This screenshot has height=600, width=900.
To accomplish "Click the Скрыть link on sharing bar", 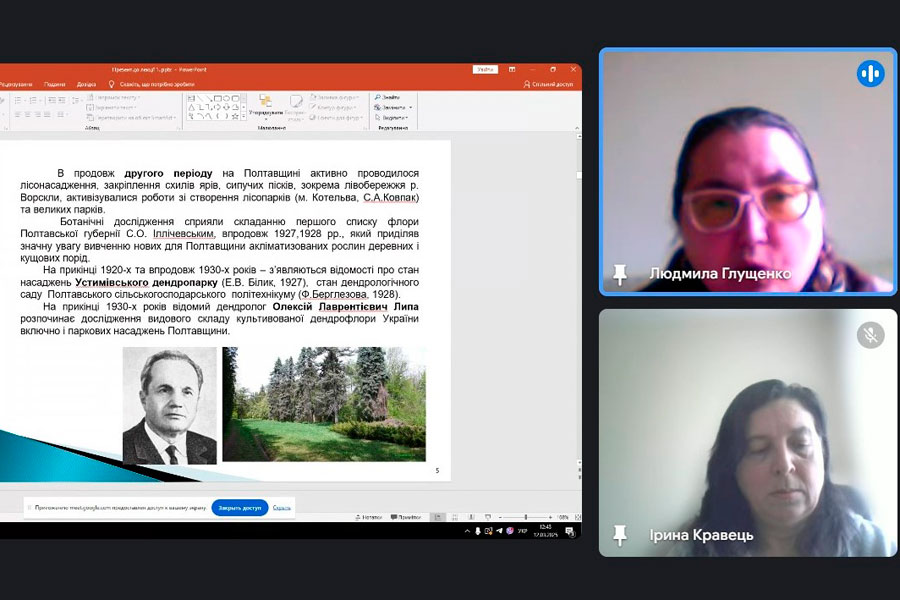I will point(281,508).
